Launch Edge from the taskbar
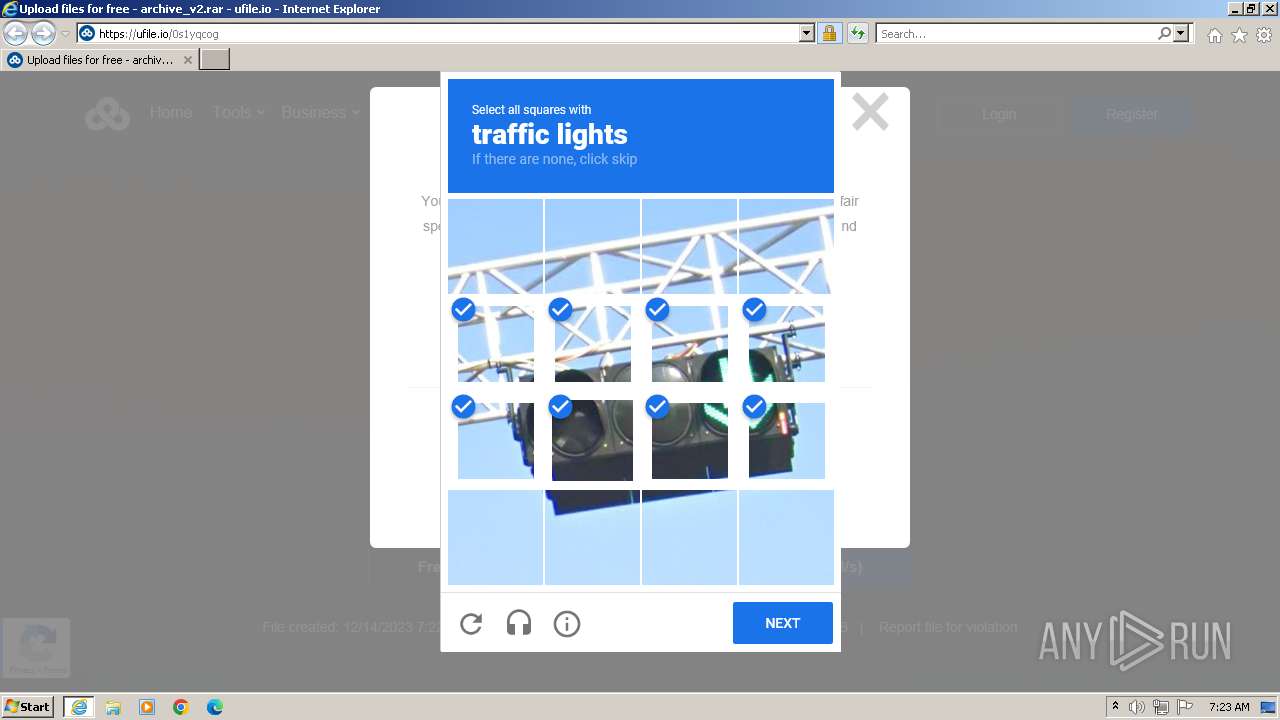This screenshot has height=720, width=1280. tap(215, 707)
